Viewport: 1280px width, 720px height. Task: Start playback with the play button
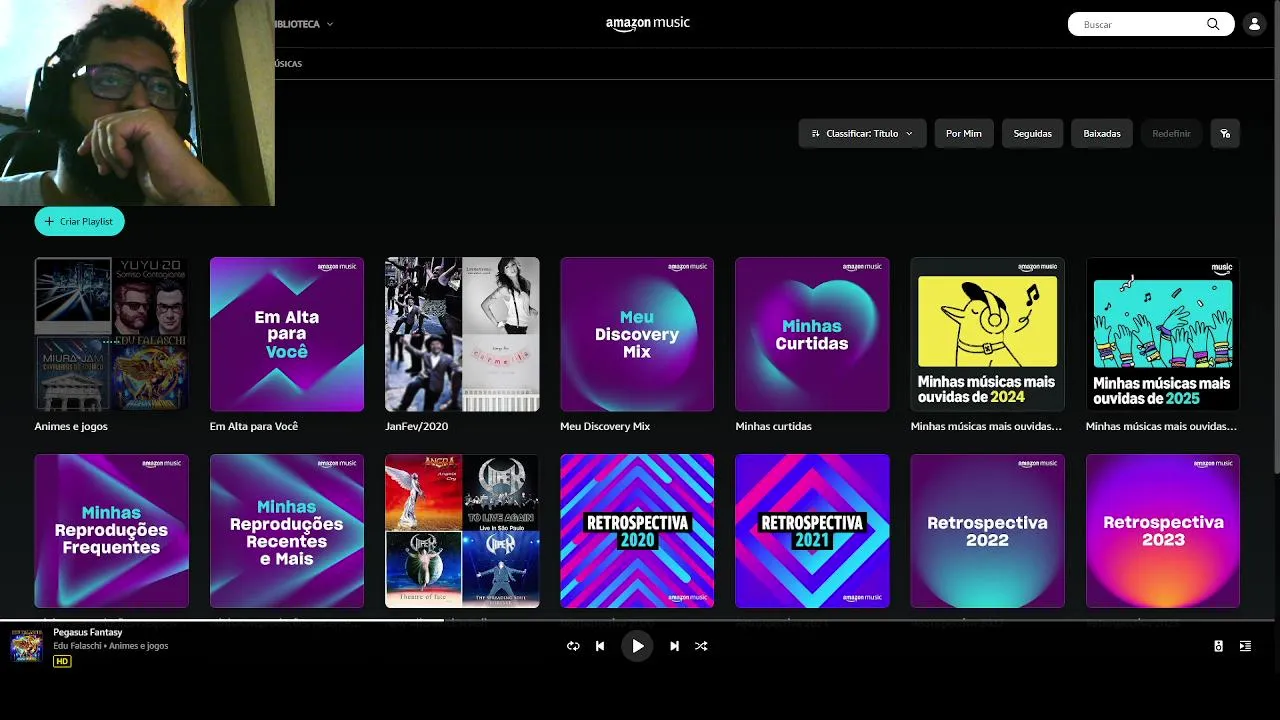click(x=637, y=646)
